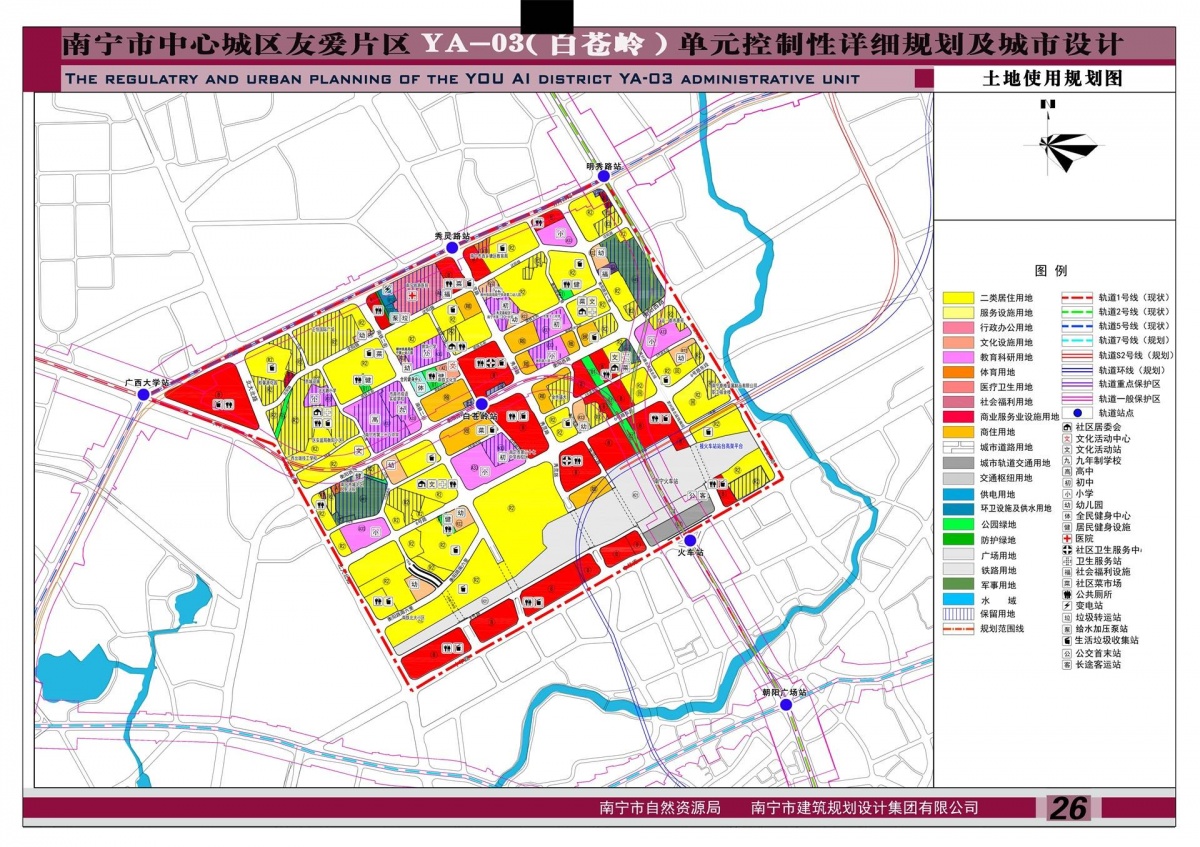The height and width of the screenshot is (847, 1200).
Task: Click the 二类居住用地 yellow legend swatch
Action: pyautogui.click(x=959, y=298)
